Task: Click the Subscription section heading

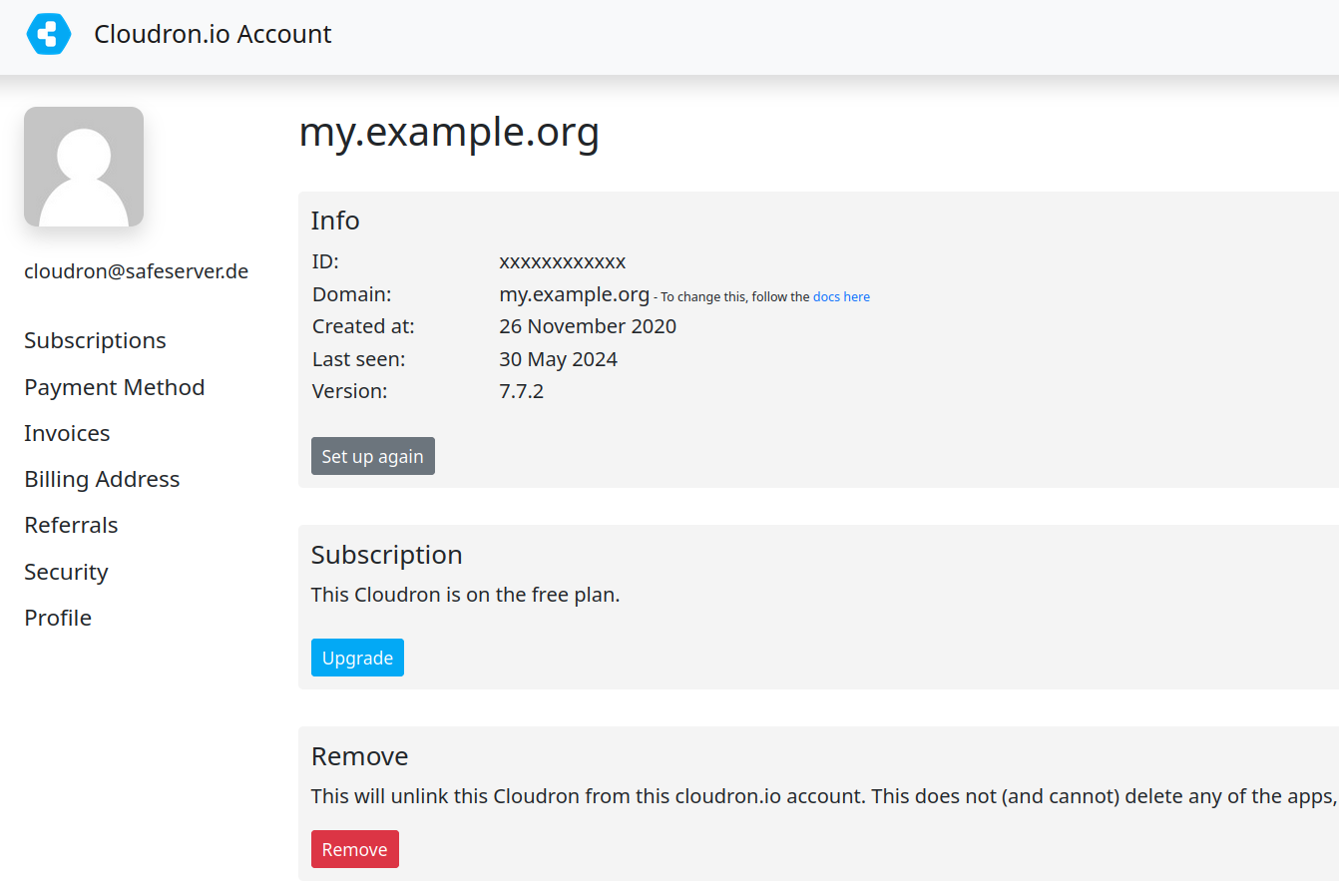Action: (387, 555)
